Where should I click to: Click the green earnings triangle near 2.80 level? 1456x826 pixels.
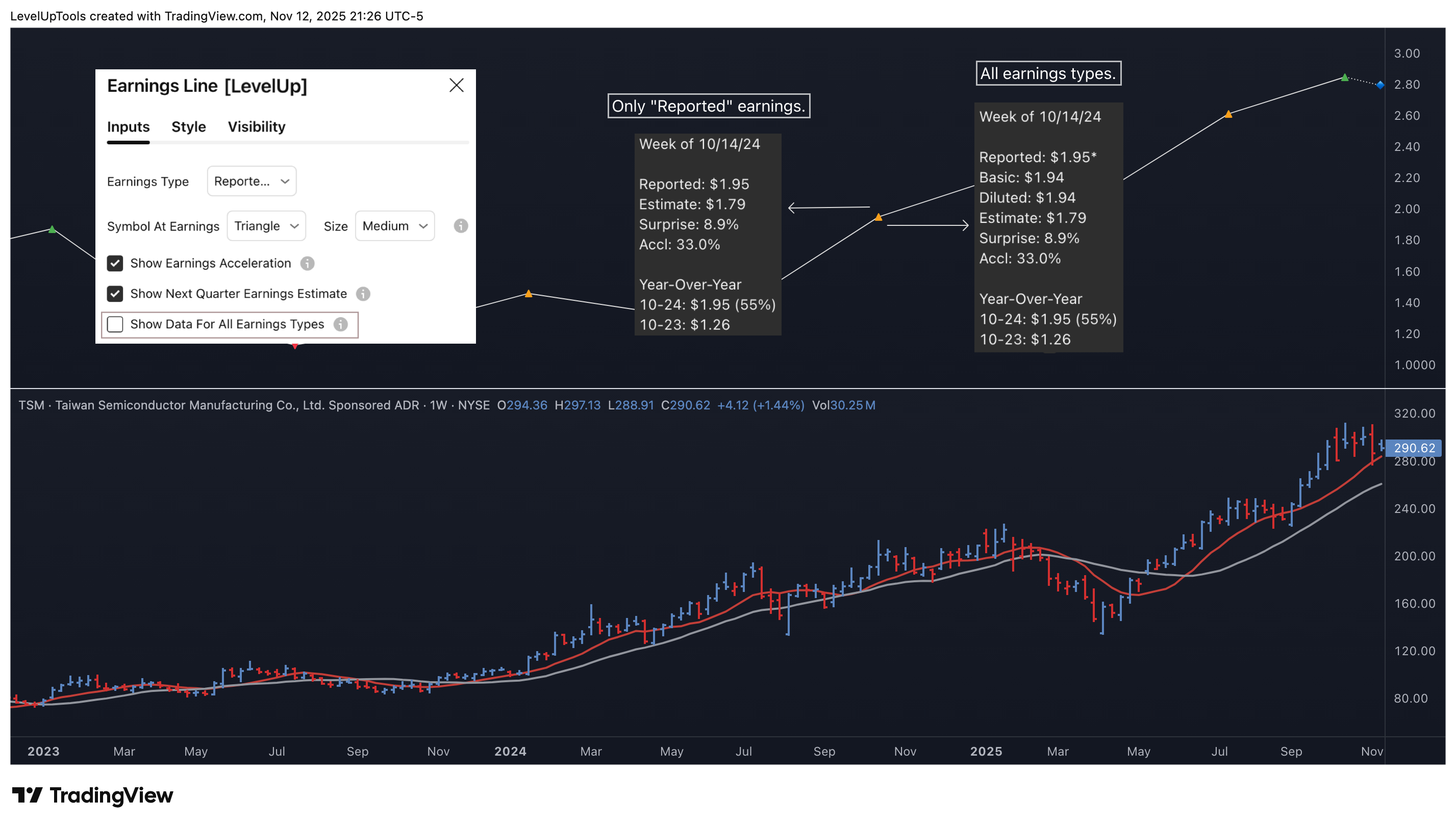click(x=1345, y=78)
